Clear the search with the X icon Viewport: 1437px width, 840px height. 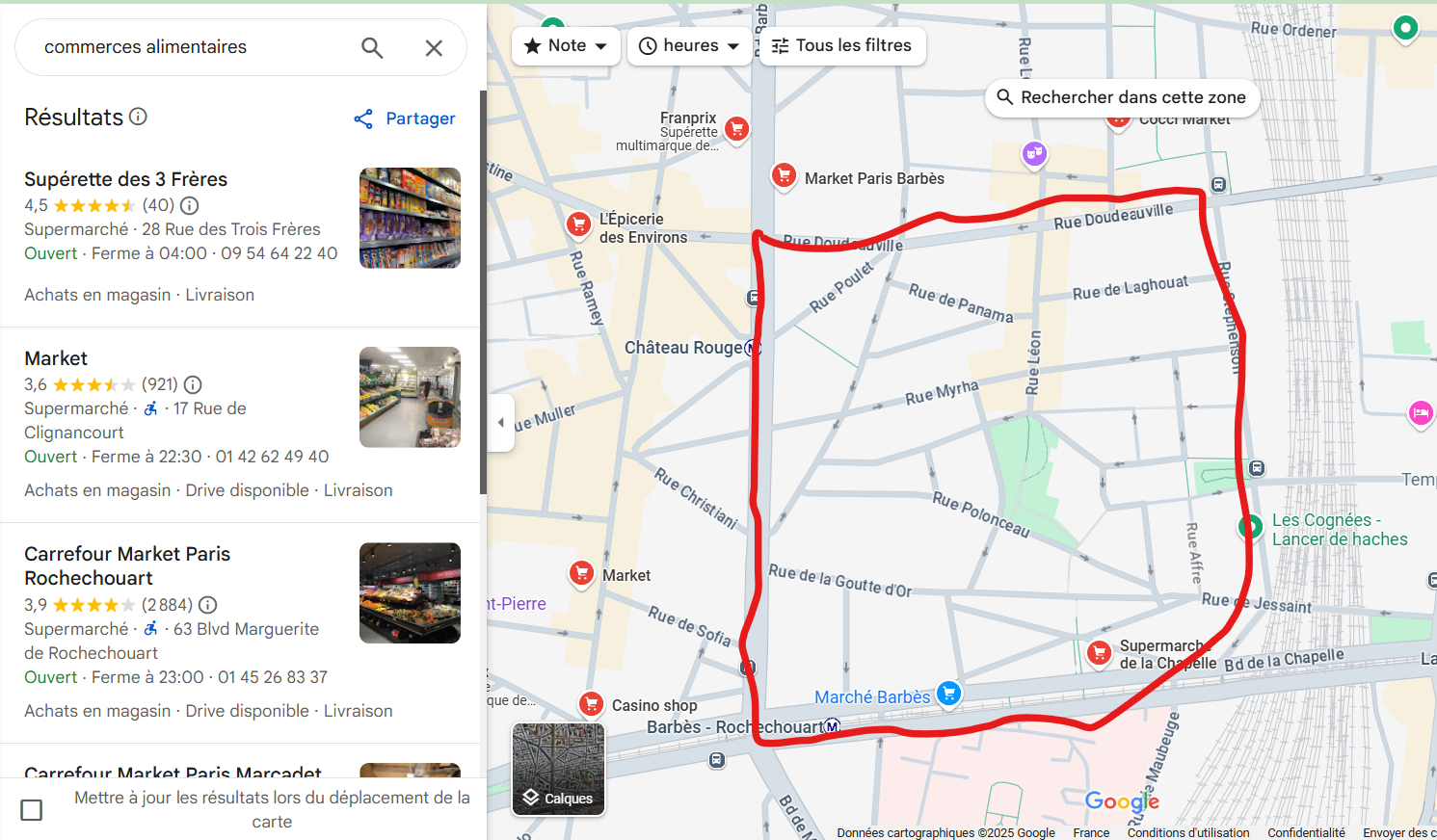pyautogui.click(x=434, y=47)
